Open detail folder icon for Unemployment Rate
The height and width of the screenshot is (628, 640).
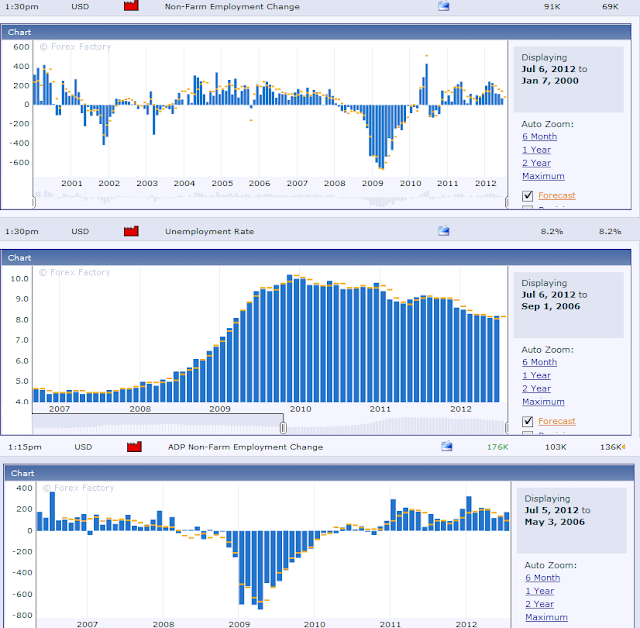pyautogui.click(x=444, y=231)
